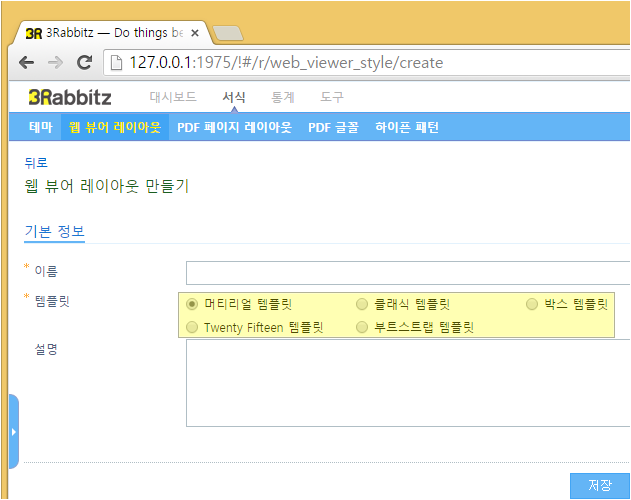Select the 머티리얼 템플릿 radio button
This screenshot has height=500, width=631.
click(x=192, y=304)
